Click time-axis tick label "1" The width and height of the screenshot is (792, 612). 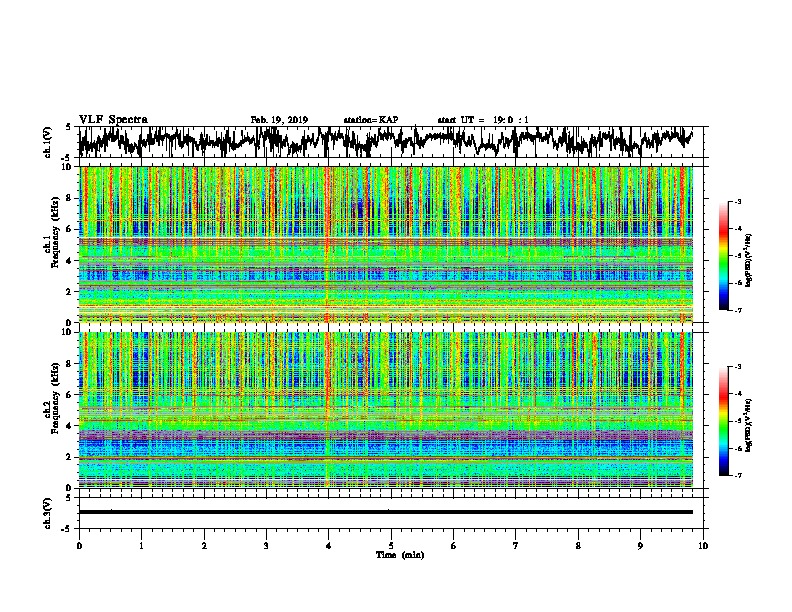(x=141, y=546)
